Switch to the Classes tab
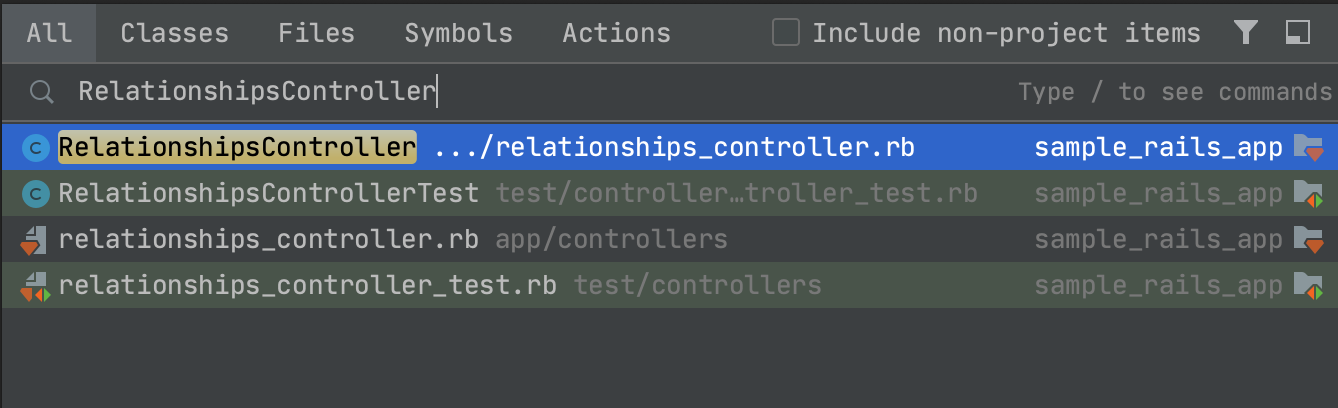This screenshot has height=408, width=1338. [x=174, y=33]
